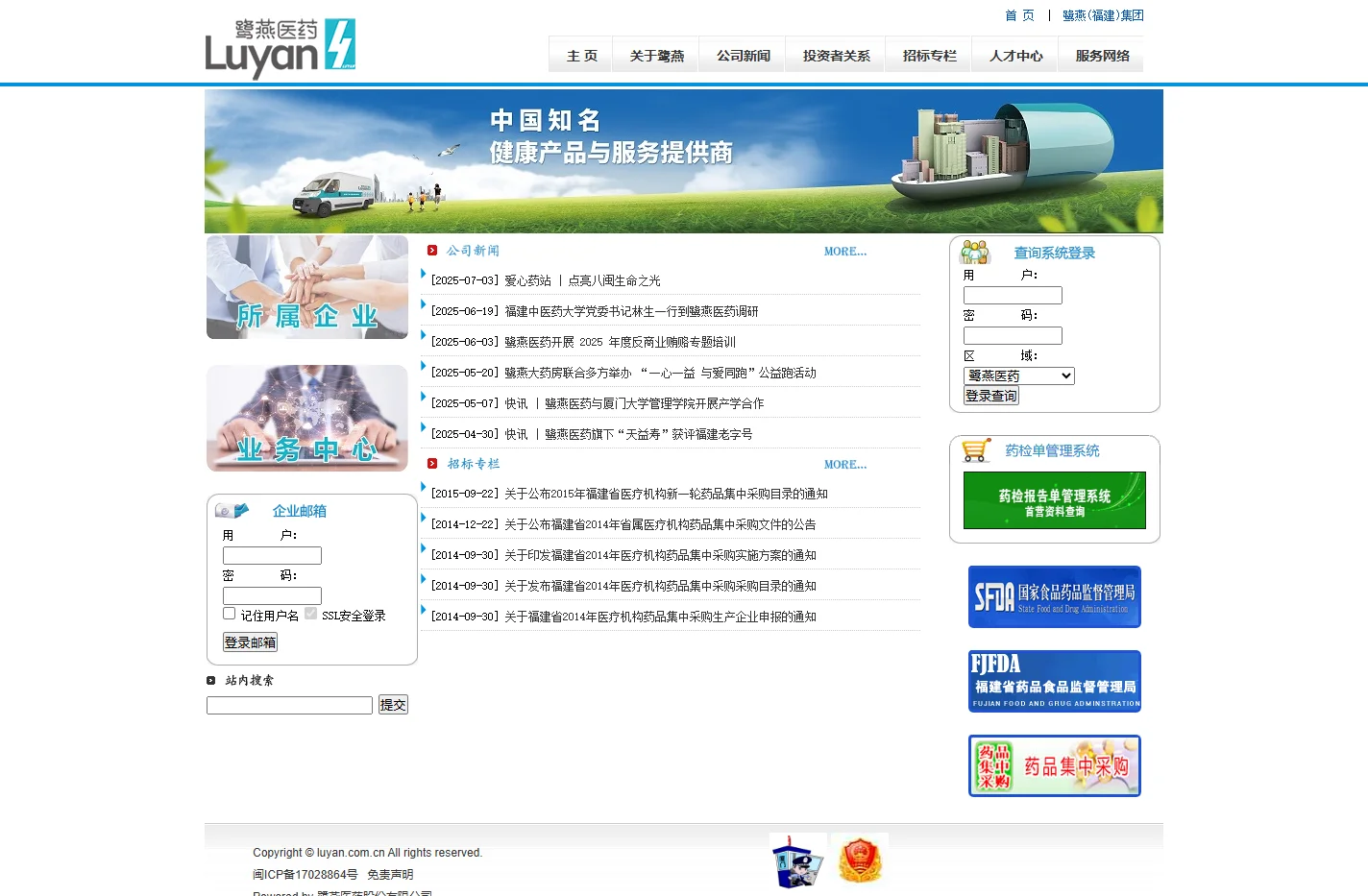Click the 闽ICP备17028864号 footer link

coord(305,875)
